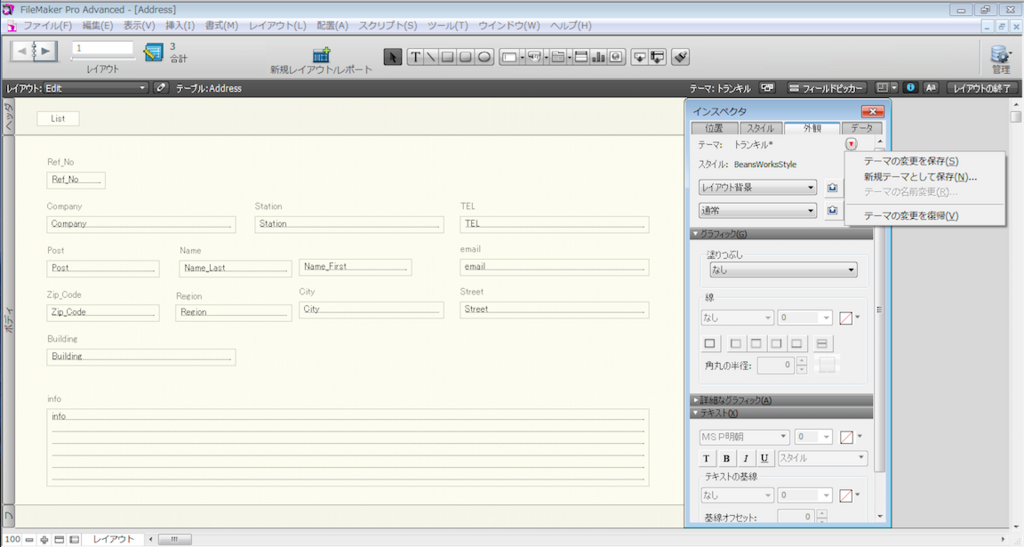Open text color swatch beside font size
This screenshot has width=1024, height=547.
click(x=846, y=437)
